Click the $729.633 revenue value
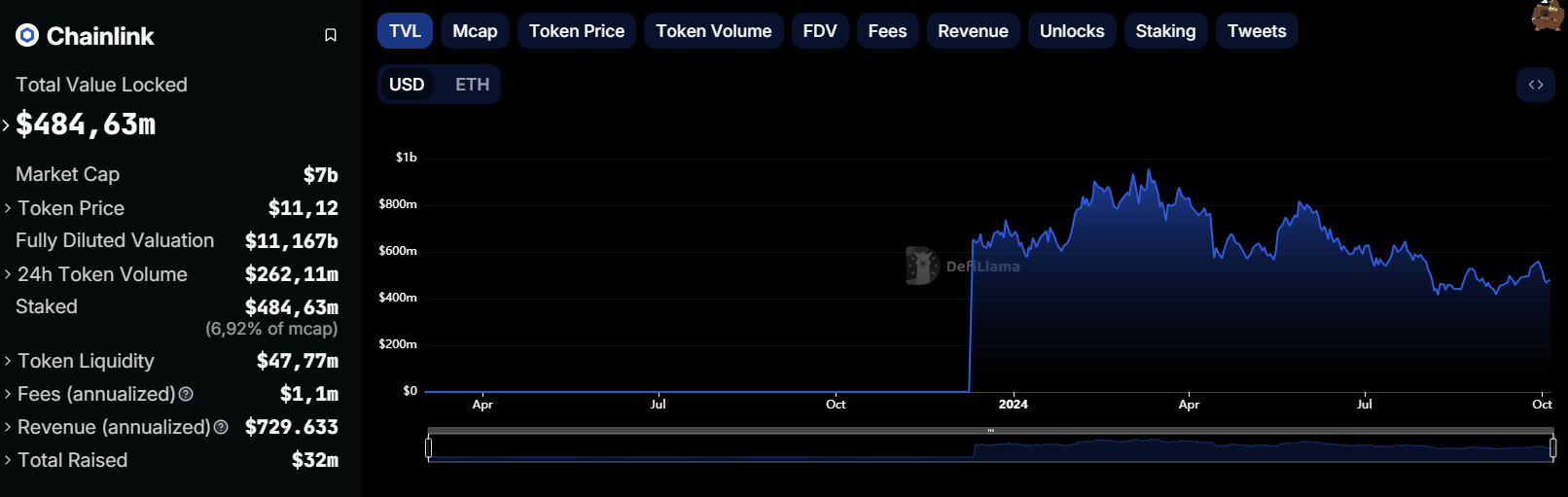This screenshot has width=1568, height=497. pos(292,427)
